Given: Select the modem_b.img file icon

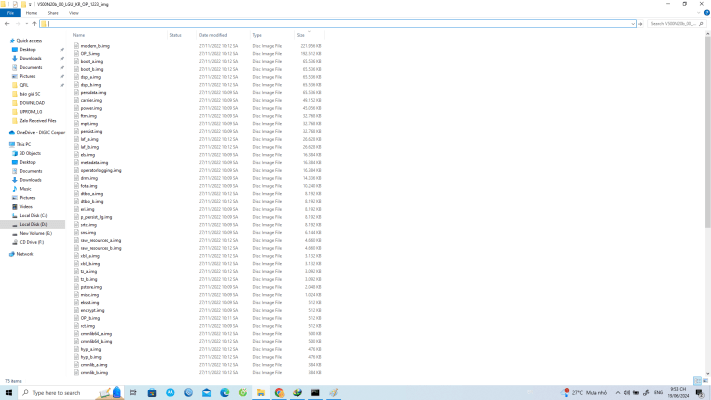Looking at the screenshot, I should coord(76,46).
